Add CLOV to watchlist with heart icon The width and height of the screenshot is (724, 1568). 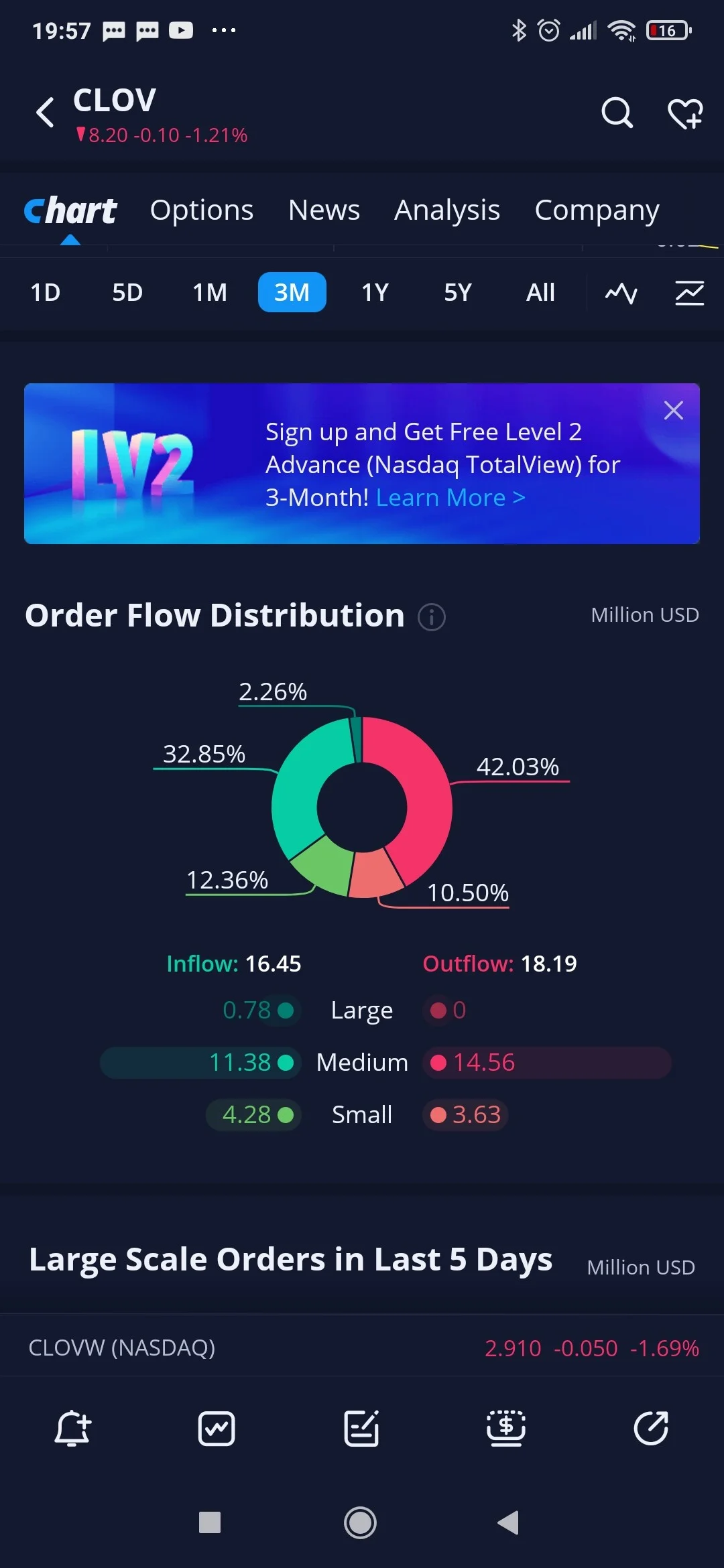point(685,113)
